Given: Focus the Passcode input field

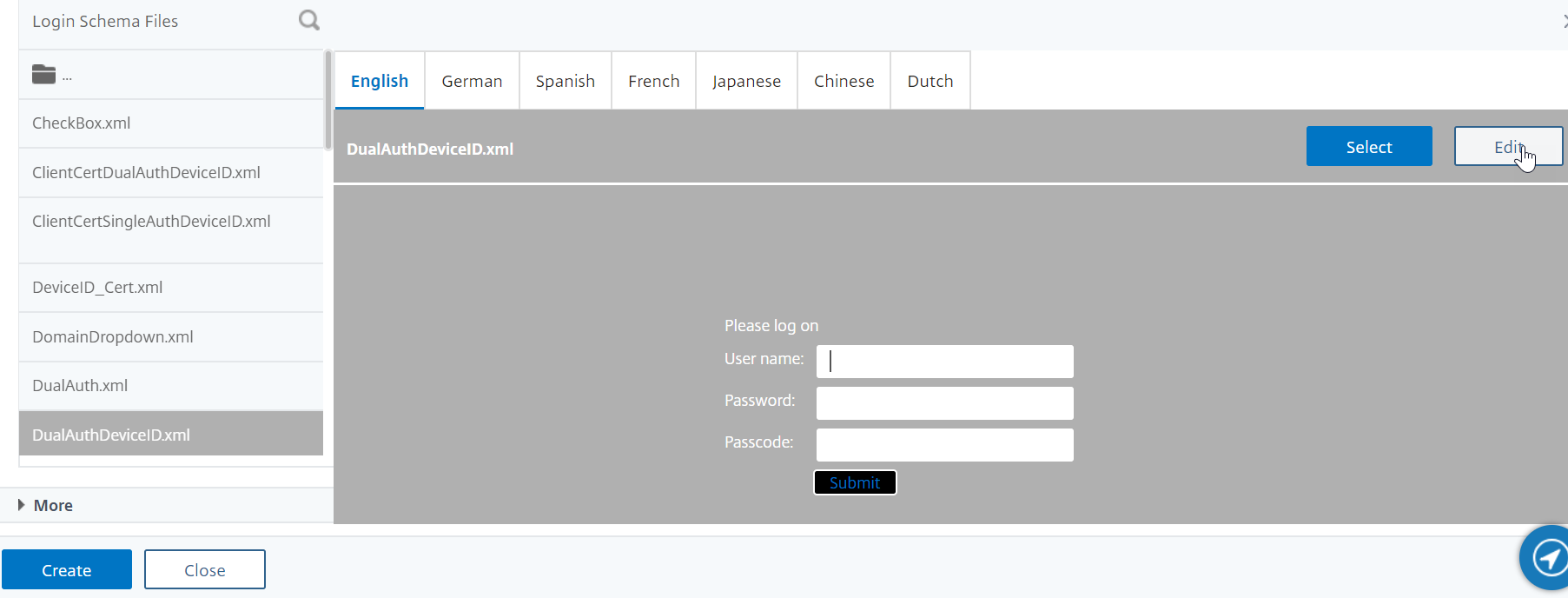Looking at the screenshot, I should pos(945,445).
